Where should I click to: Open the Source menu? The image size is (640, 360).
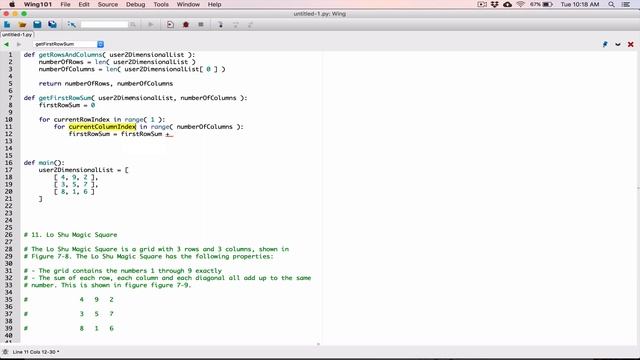(108, 4)
